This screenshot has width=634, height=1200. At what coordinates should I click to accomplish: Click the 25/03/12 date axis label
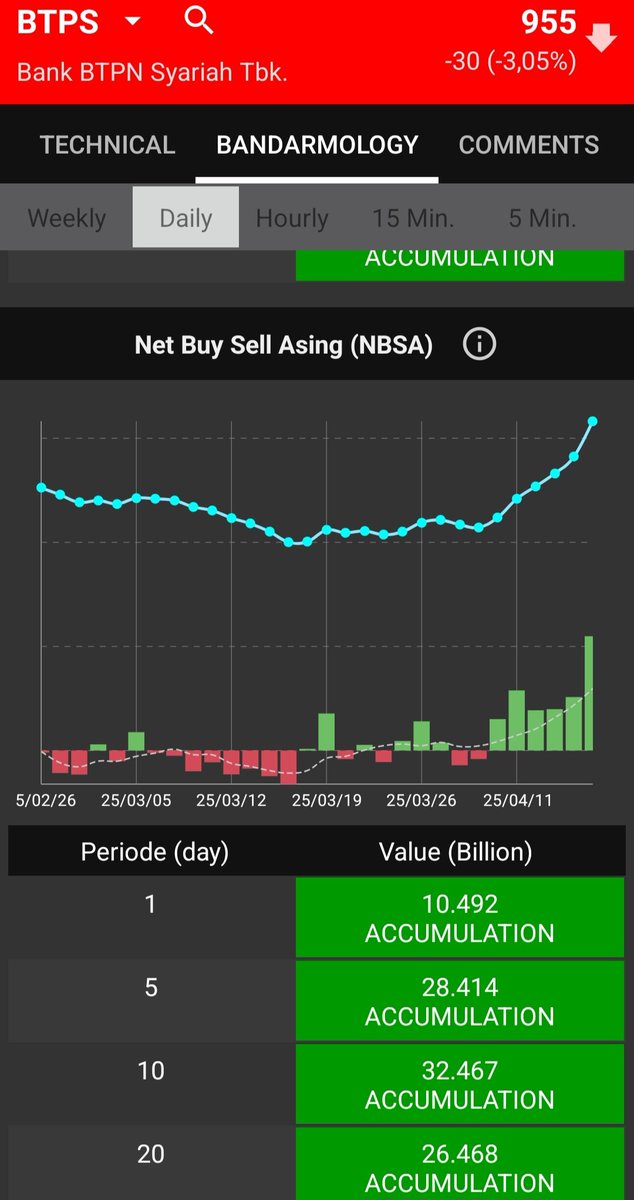[x=231, y=800]
